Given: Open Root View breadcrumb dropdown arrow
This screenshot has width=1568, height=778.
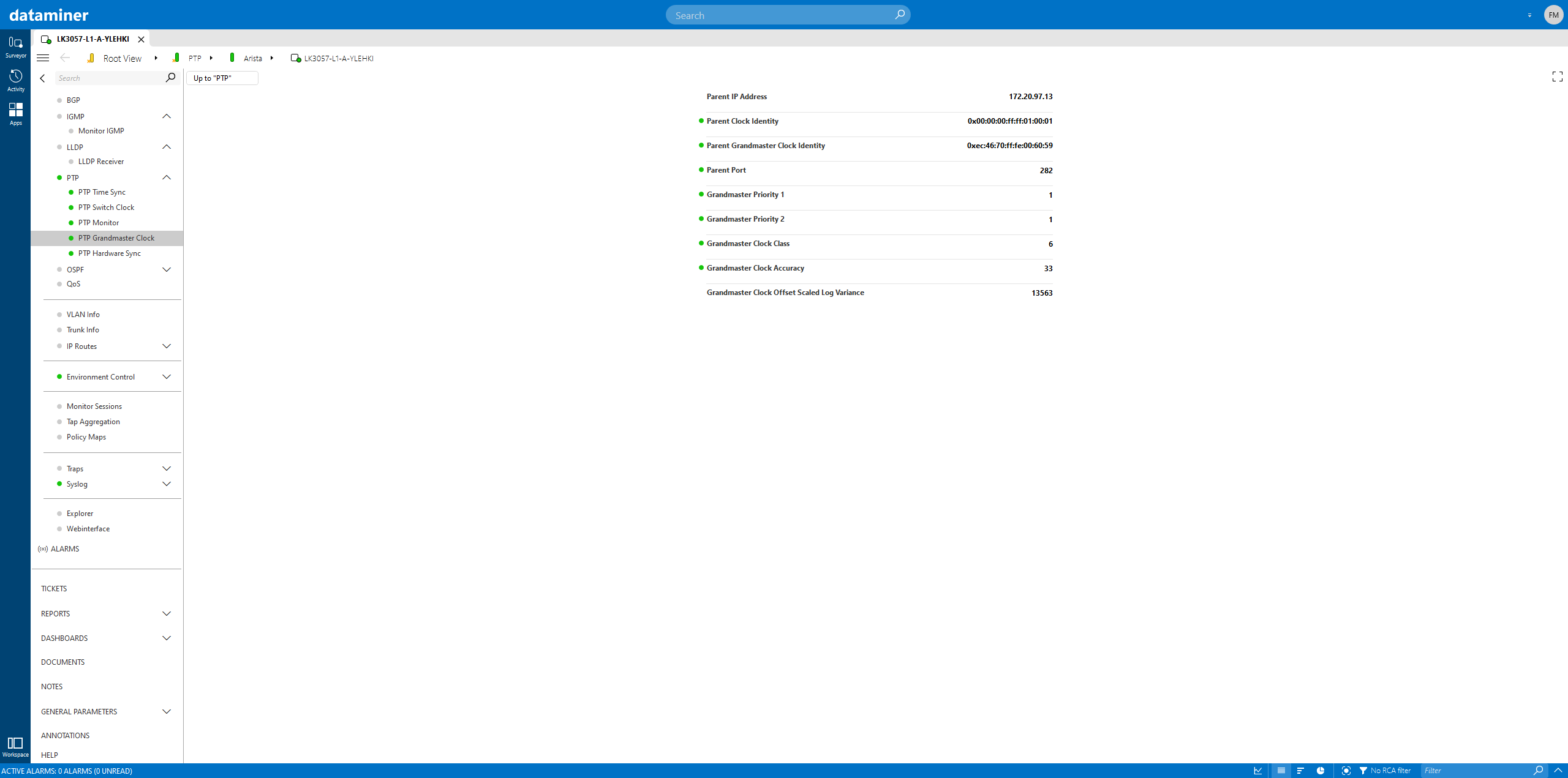Looking at the screenshot, I should (x=156, y=58).
